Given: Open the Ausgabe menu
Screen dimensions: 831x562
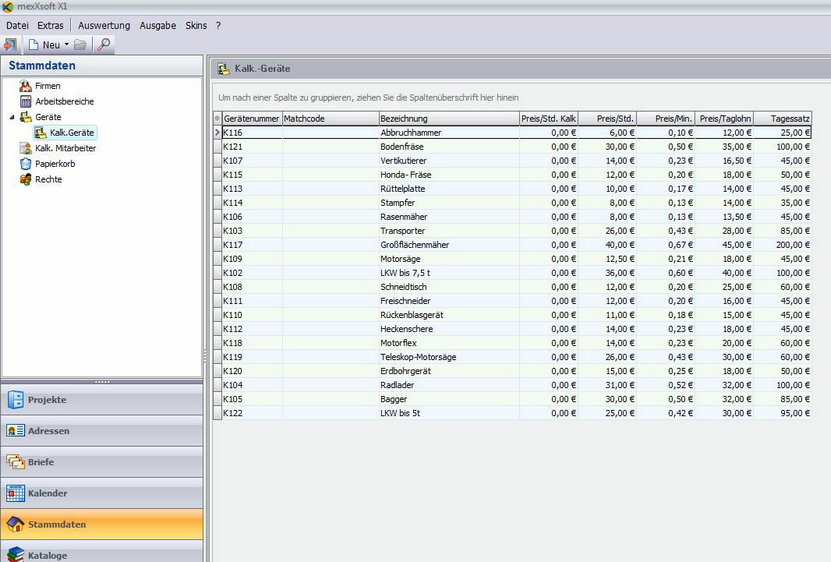Looking at the screenshot, I should click(x=158, y=25).
